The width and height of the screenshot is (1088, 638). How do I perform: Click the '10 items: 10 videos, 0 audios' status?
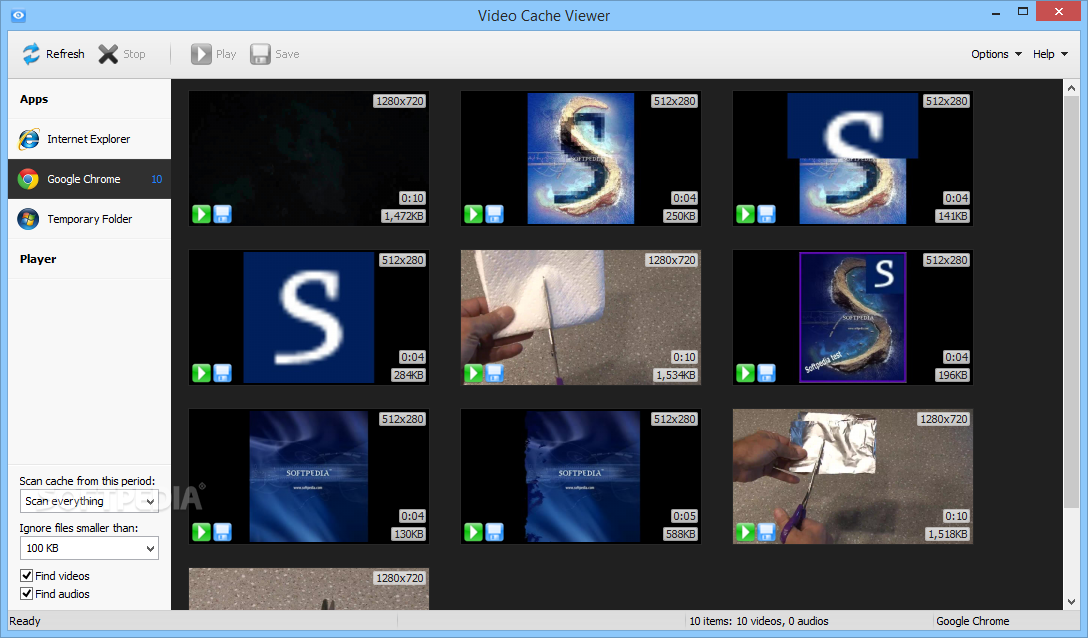[758, 621]
